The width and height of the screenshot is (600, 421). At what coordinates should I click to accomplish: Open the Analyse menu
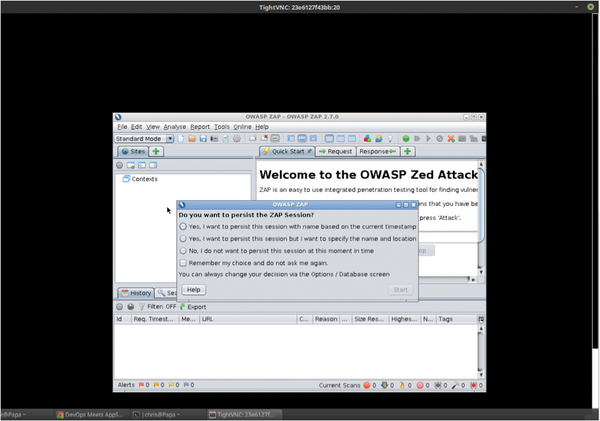(x=175, y=127)
